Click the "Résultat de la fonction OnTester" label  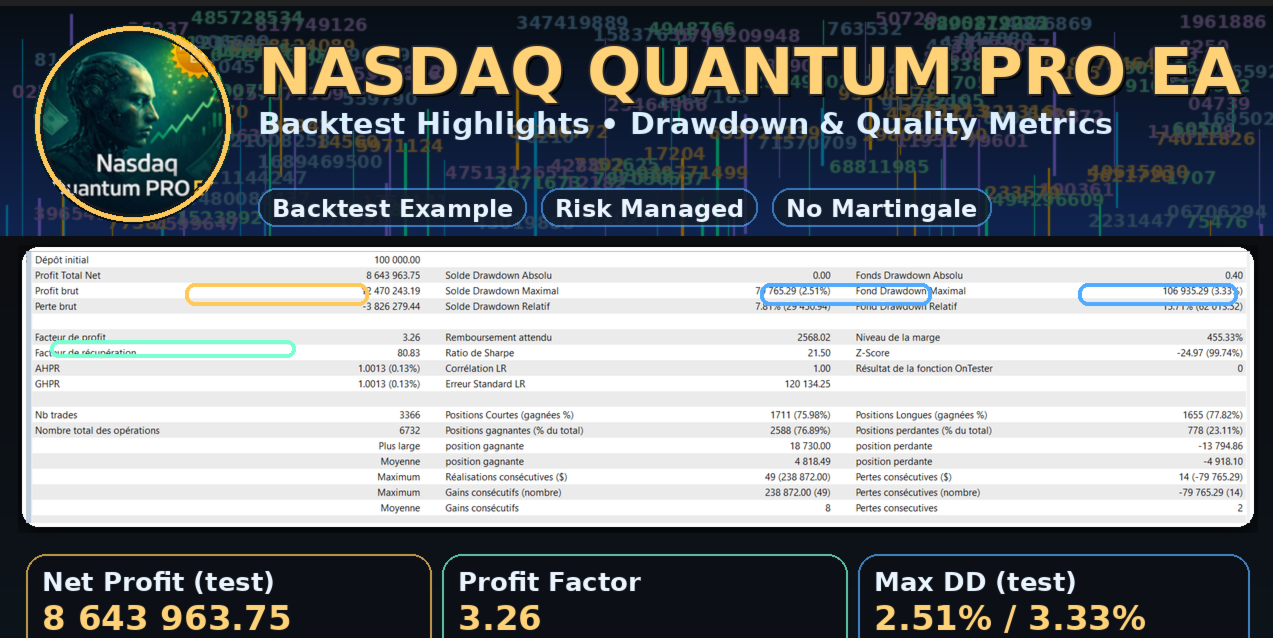(925, 368)
